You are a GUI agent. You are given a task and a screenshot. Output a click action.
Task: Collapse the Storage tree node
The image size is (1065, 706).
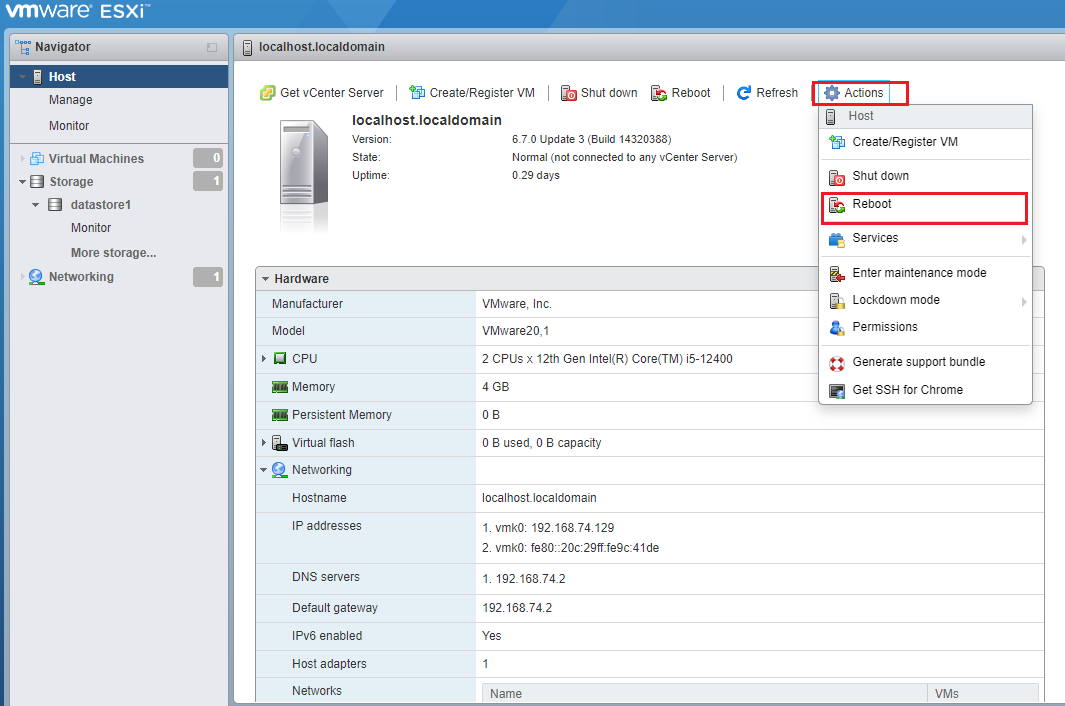pos(22,181)
